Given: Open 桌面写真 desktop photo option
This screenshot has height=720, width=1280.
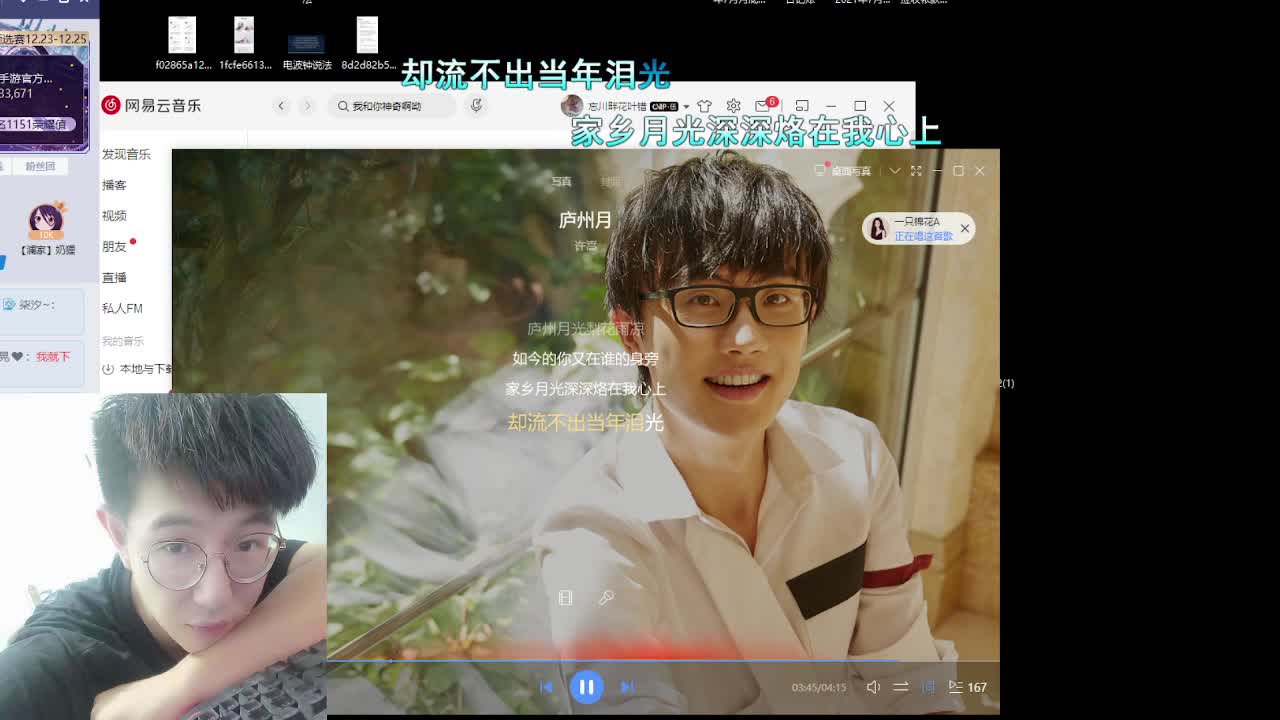Looking at the screenshot, I should [844, 171].
